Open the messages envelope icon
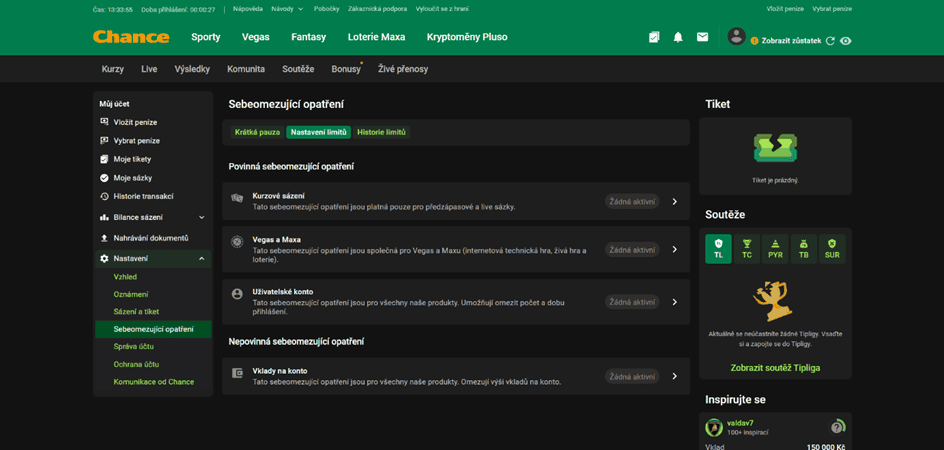The width and height of the screenshot is (944, 450). 702,37
